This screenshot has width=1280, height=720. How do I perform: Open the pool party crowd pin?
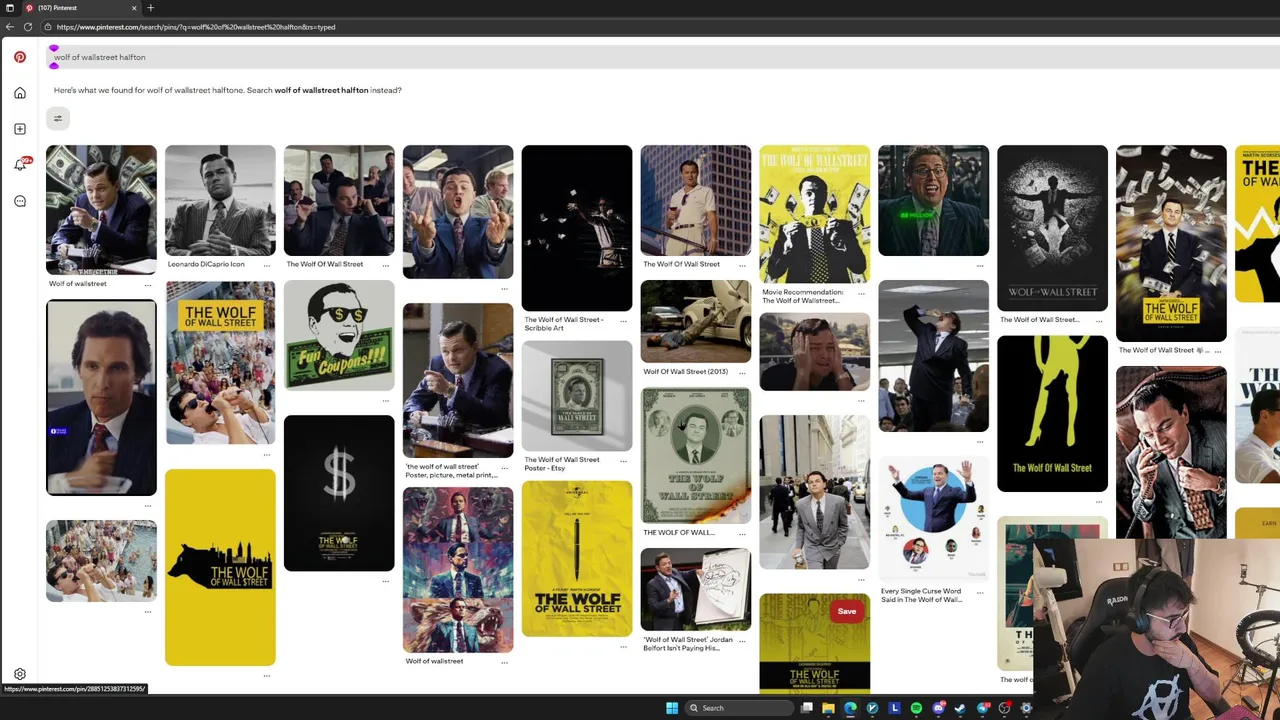click(101, 561)
